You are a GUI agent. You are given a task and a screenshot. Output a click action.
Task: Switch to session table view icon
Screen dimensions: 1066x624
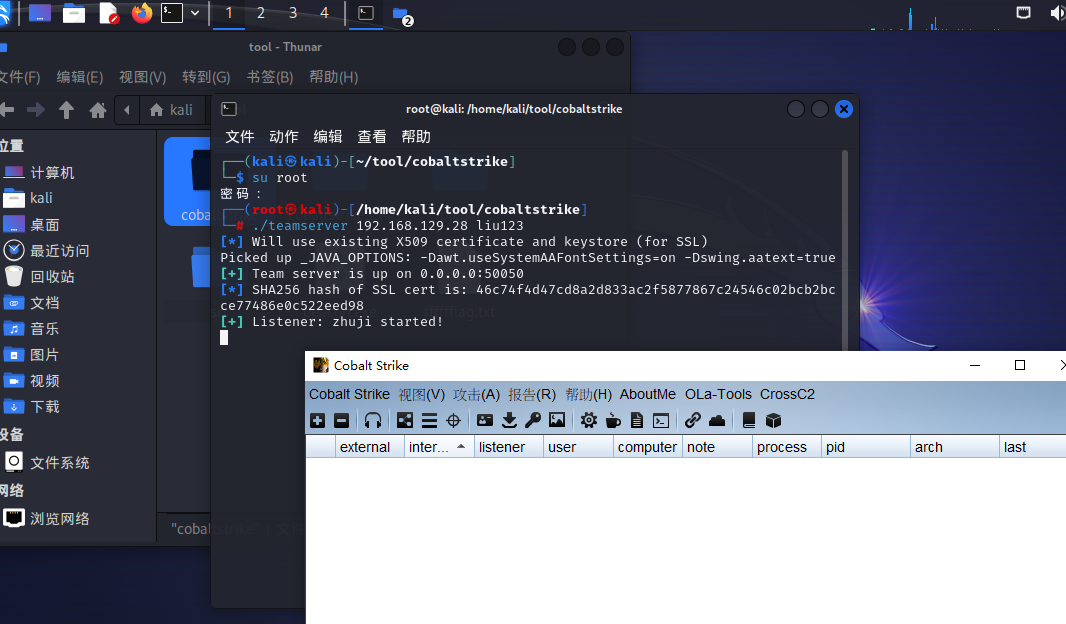coord(429,421)
